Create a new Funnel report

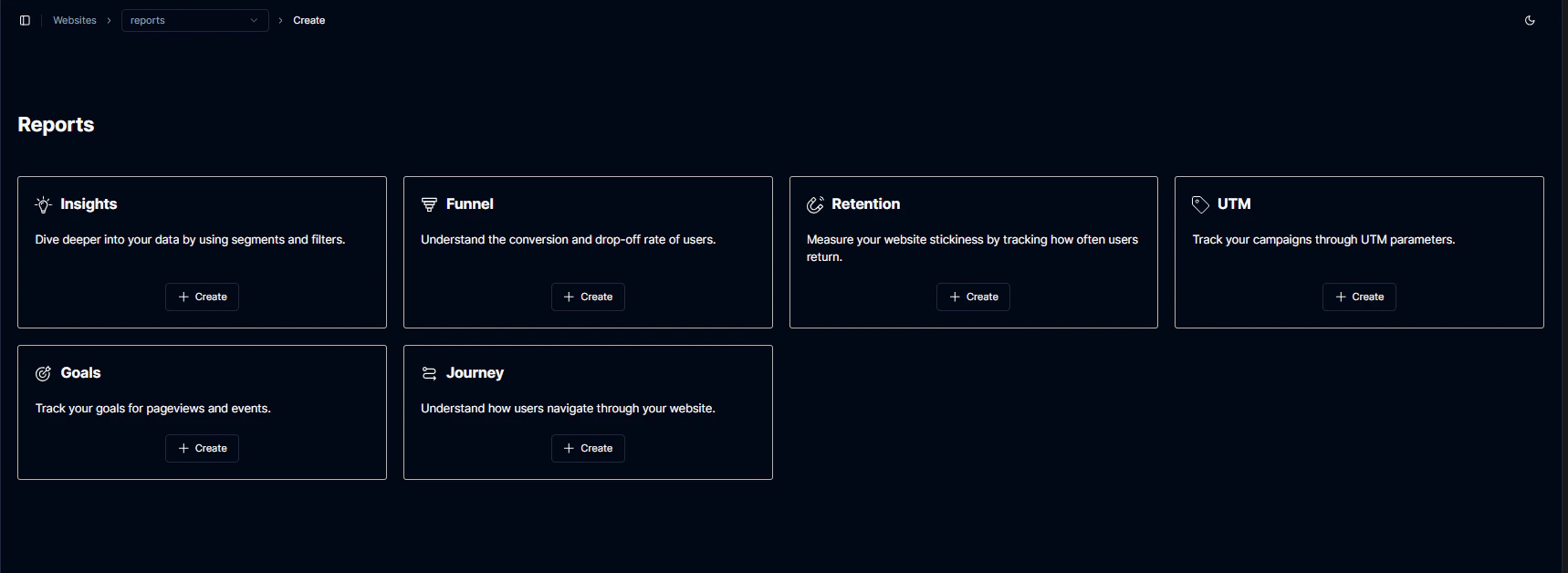[588, 297]
